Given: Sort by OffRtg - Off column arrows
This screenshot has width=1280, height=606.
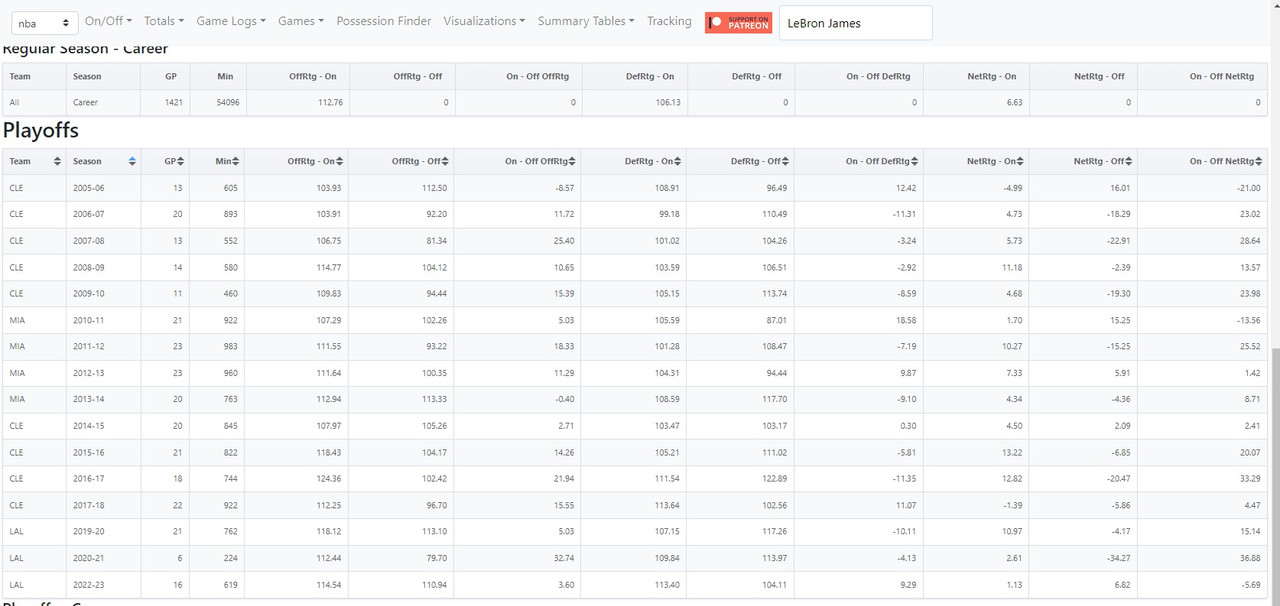Looking at the screenshot, I should (x=445, y=161).
